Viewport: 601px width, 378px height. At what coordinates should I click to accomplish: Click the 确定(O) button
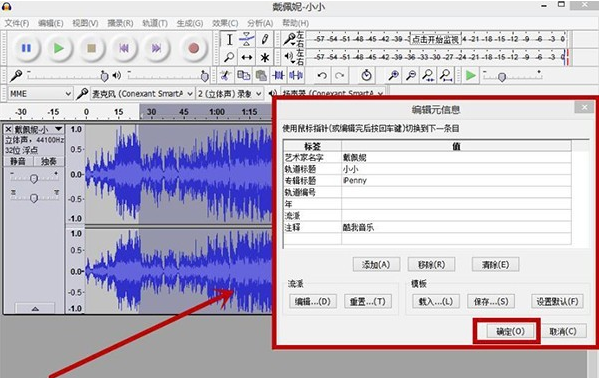click(x=511, y=331)
